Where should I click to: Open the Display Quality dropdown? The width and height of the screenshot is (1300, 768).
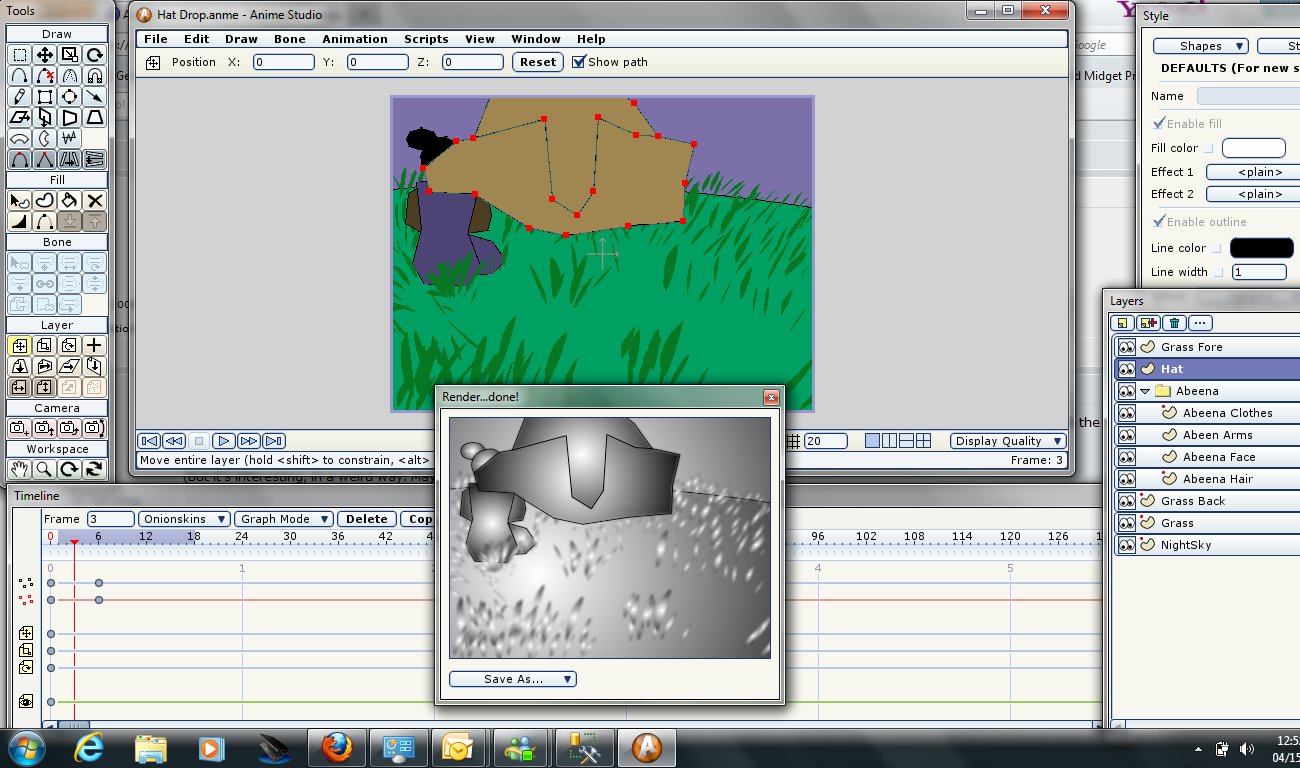point(1008,441)
